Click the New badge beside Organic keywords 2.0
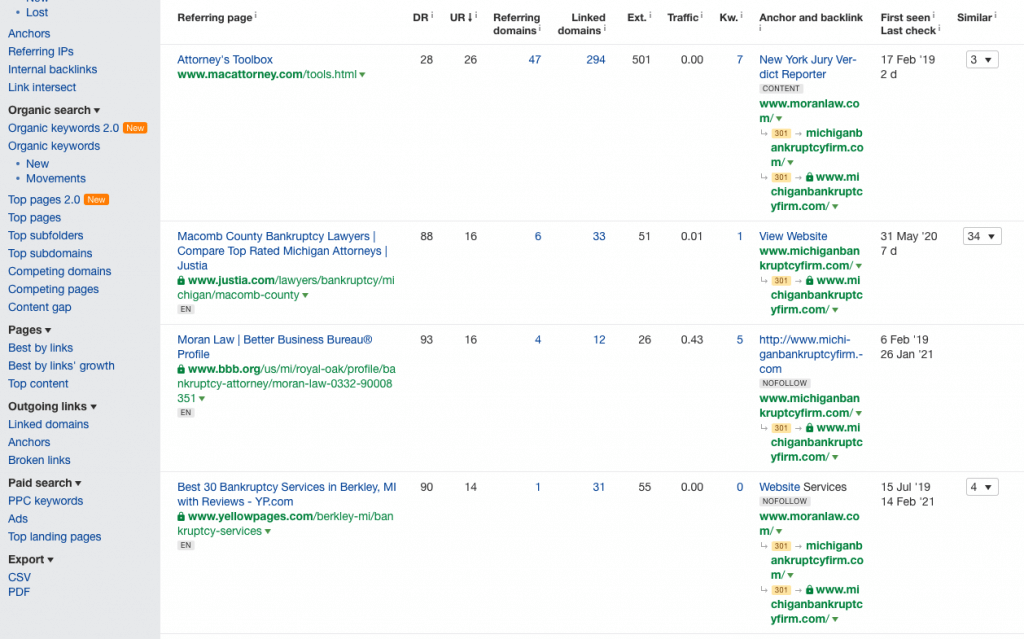 pyautogui.click(x=135, y=128)
